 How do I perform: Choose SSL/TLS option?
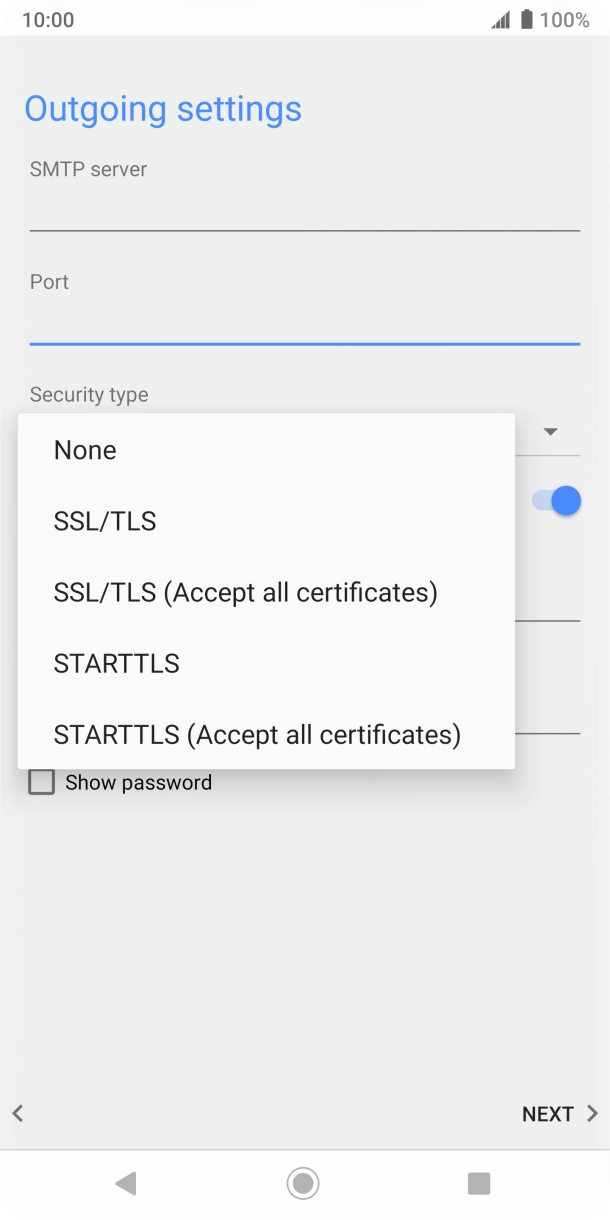tap(105, 521)
